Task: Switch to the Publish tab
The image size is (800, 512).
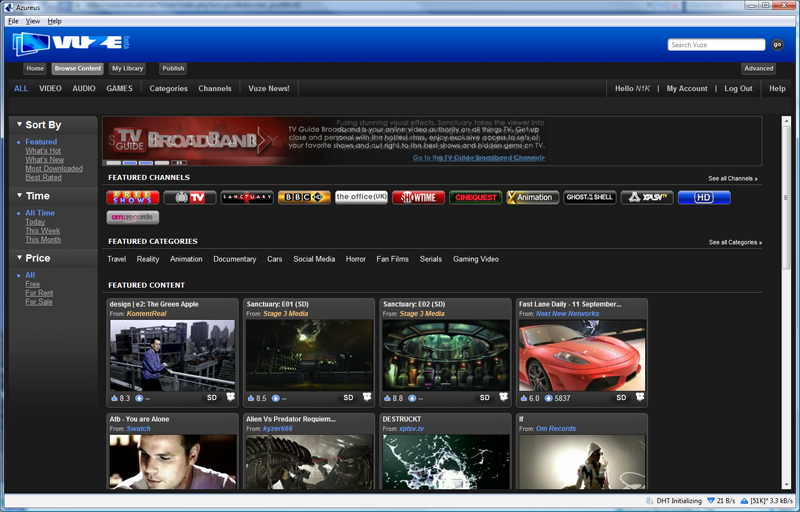Action: pyautogui.click(x=173, y=68)
